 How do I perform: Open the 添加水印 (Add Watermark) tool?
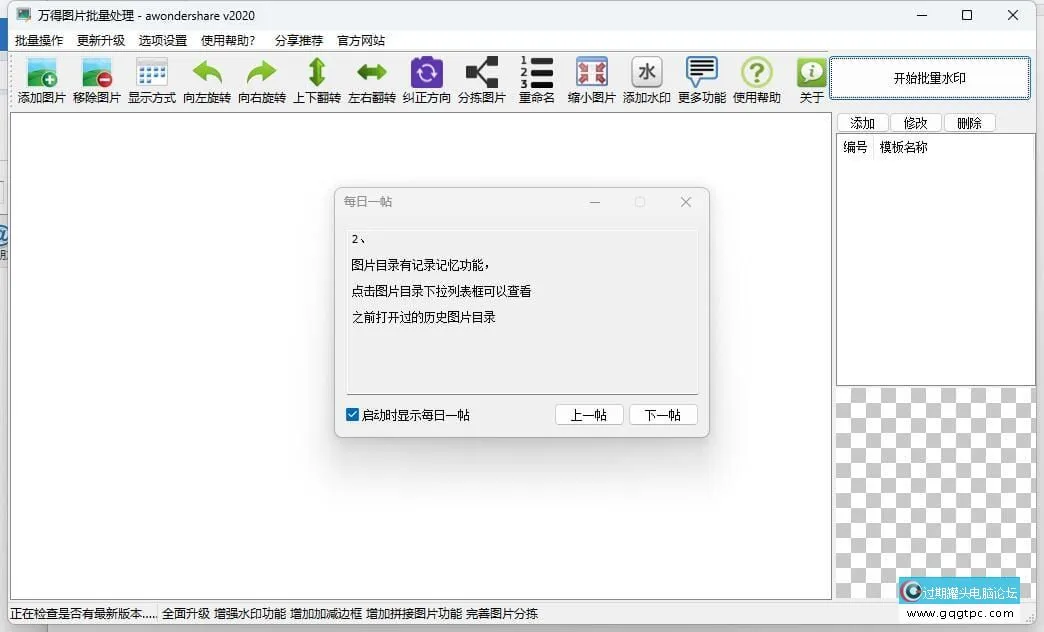pos(646,80)
